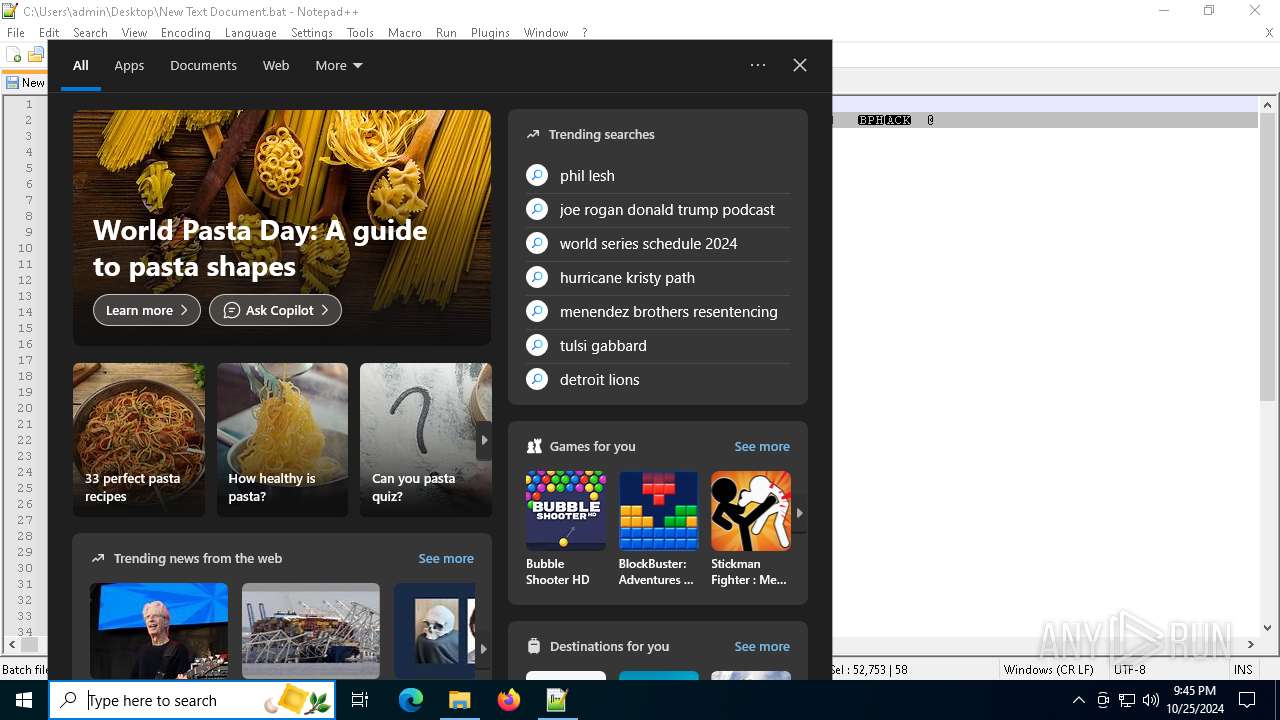The image size is (1280, 720).
Task: Click See more for Destinations for you
Action: (x=762, y=646)
